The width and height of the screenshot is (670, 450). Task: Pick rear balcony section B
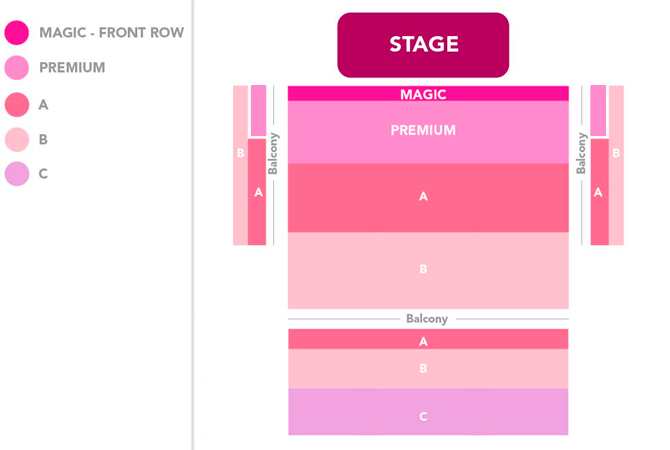[x=428, y=368]
